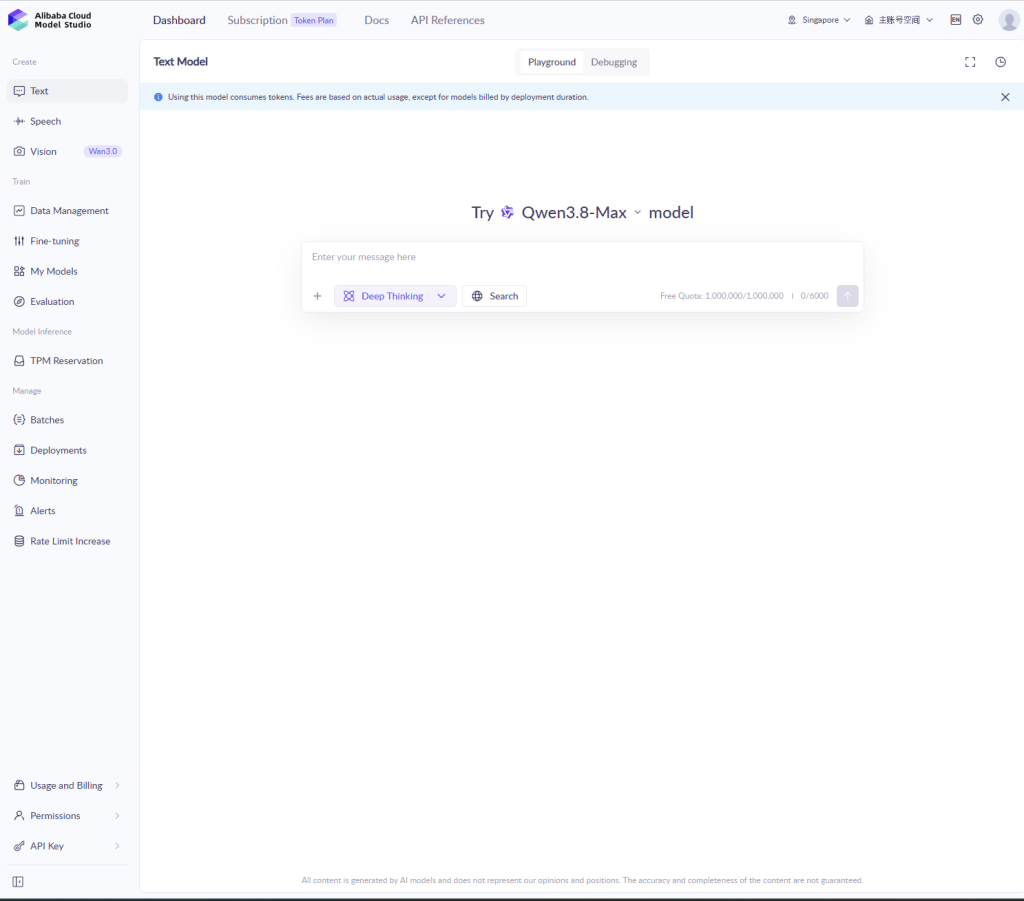The height and width of the screenshot is (901, 1024).
Task: Click the Alerts bell icon
Action: (x=20, y=511)
